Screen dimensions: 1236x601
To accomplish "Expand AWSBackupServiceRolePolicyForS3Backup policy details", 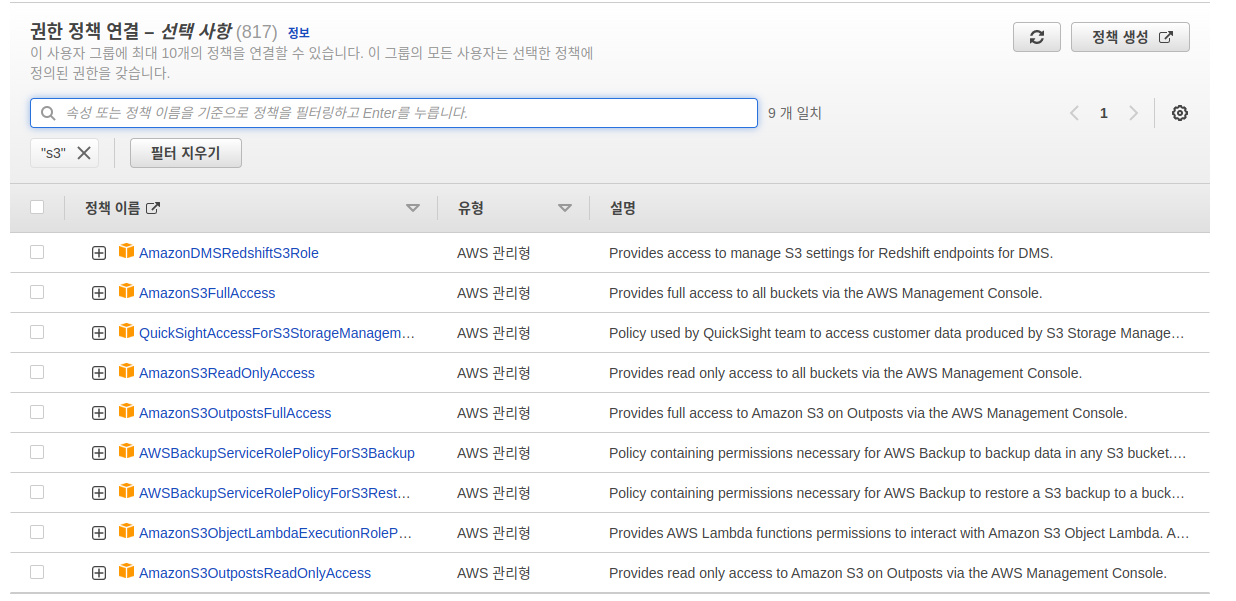I will 99,453.
